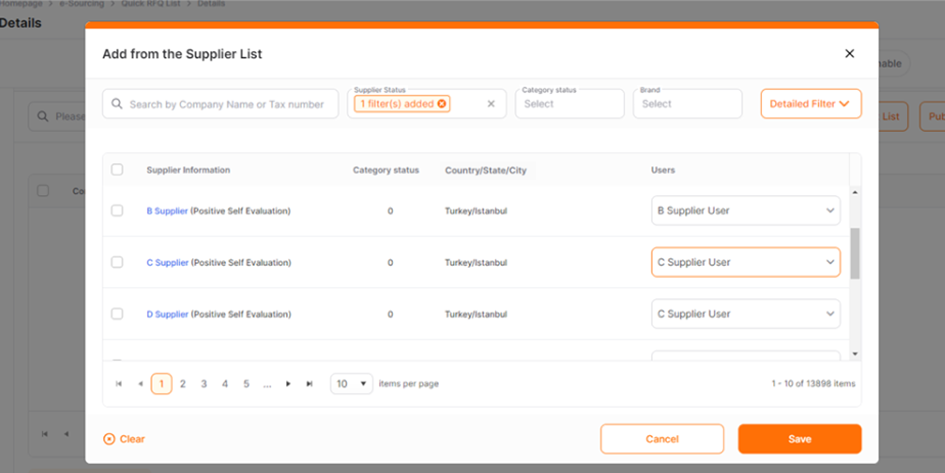
Task: Select page 1 in the pager
Action: click(161, 384)
